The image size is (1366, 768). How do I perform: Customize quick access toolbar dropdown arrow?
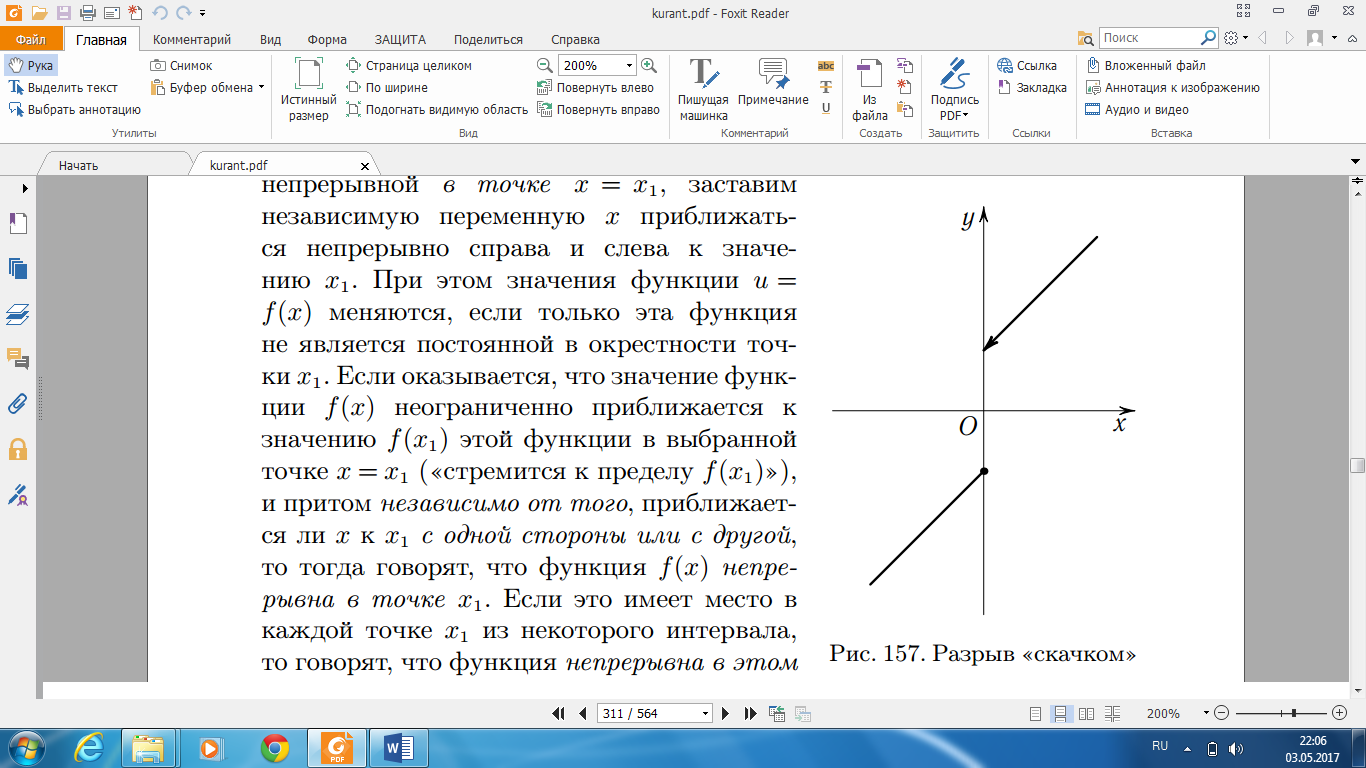tap(202, 13)
